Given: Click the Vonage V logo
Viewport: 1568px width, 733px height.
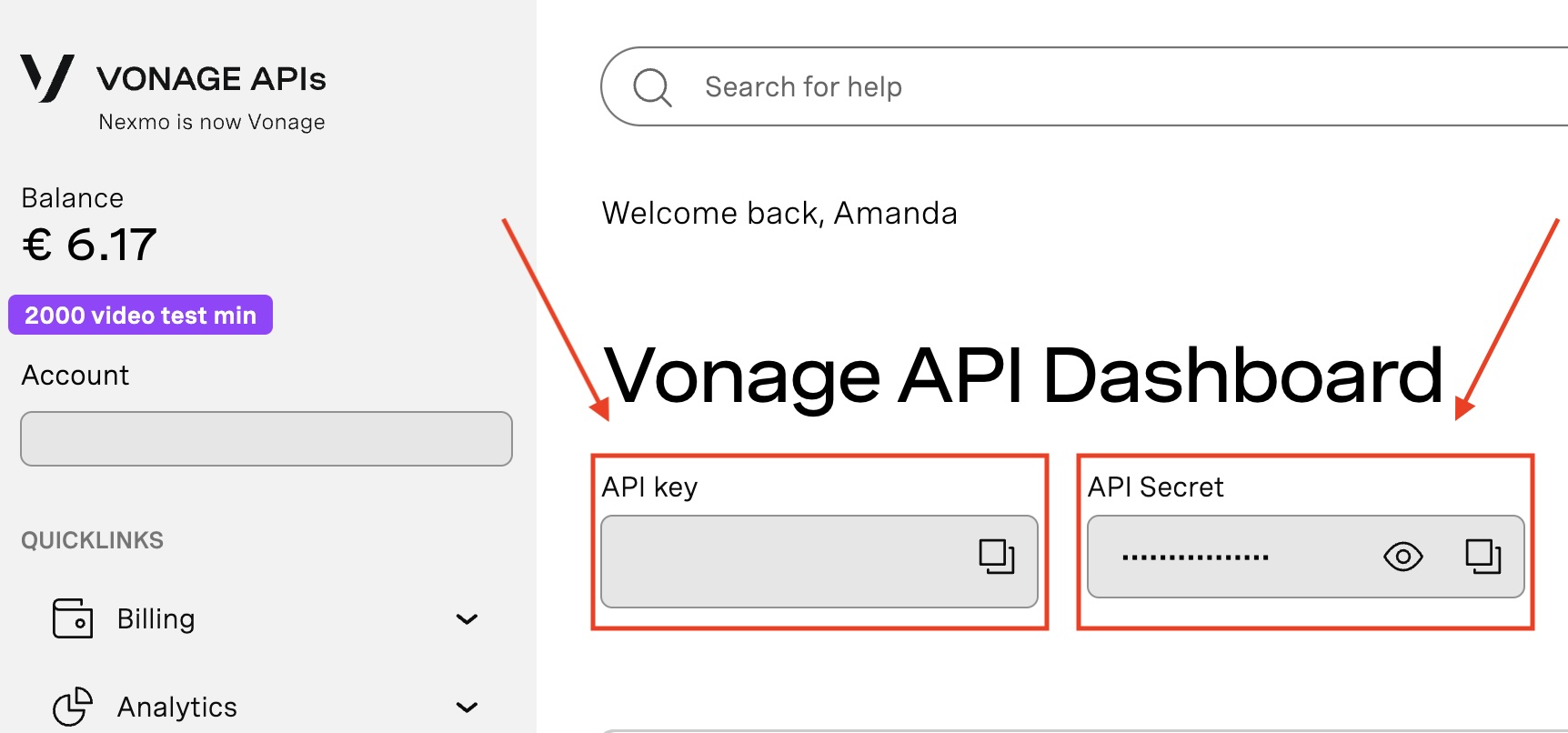Looking at the screenshot, I should [x=47, y=78].
